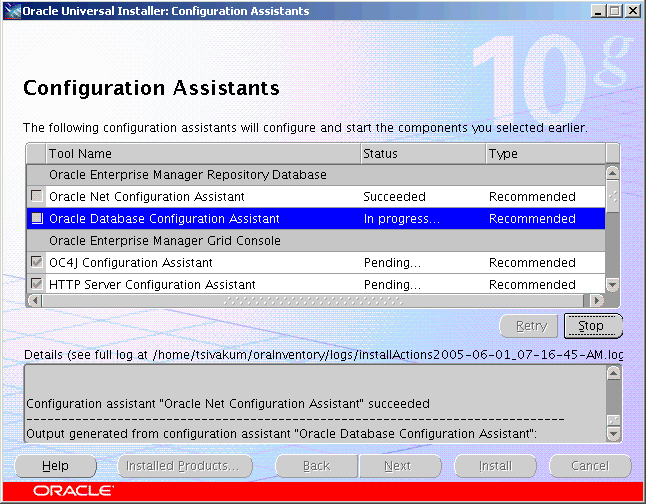The width and height of the screenshot is (646, 504).
Task: Select HTTP Server Configuration Assistant row name
Action: 152,284
